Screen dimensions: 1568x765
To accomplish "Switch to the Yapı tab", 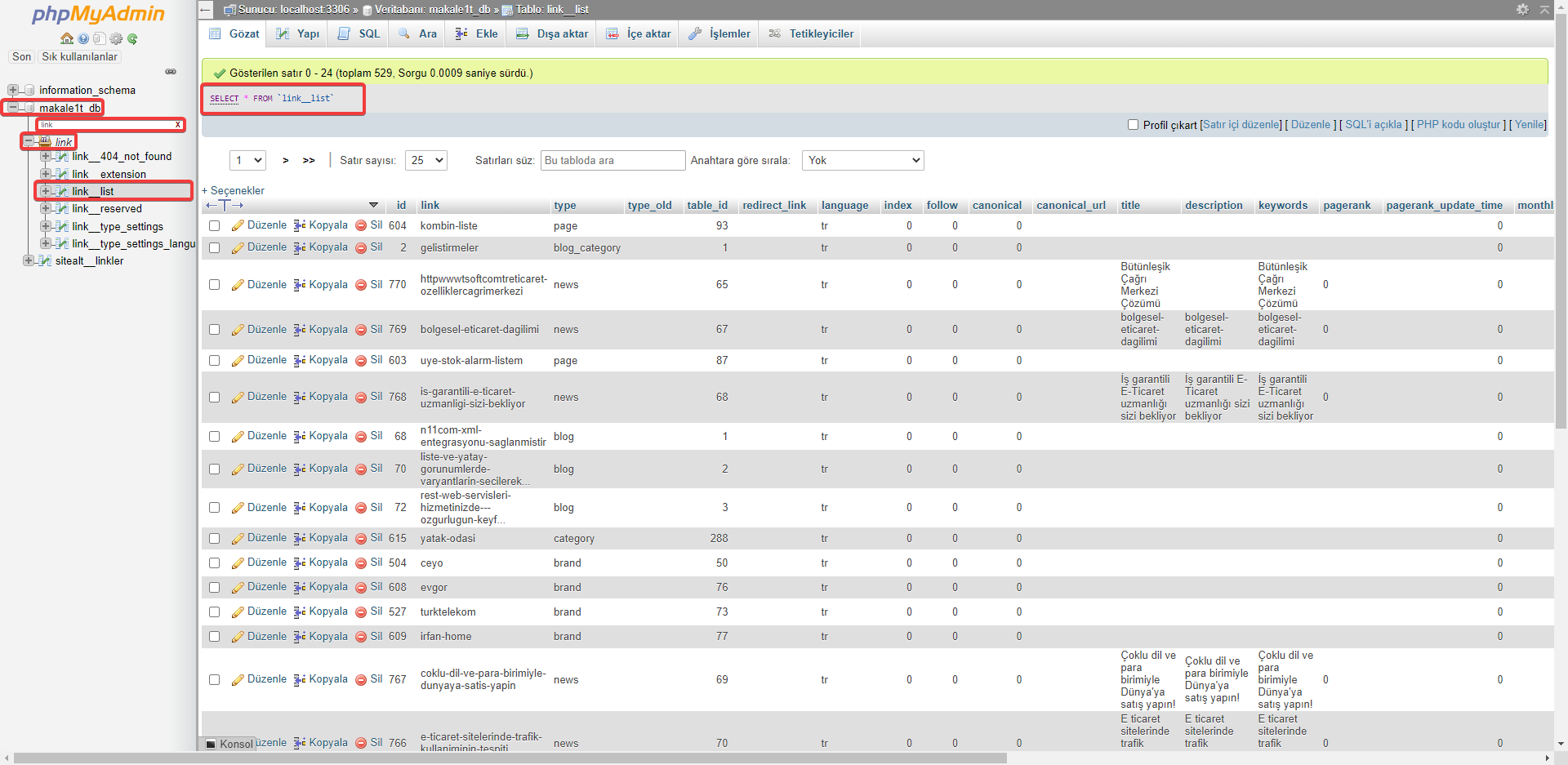I will 297,33.
